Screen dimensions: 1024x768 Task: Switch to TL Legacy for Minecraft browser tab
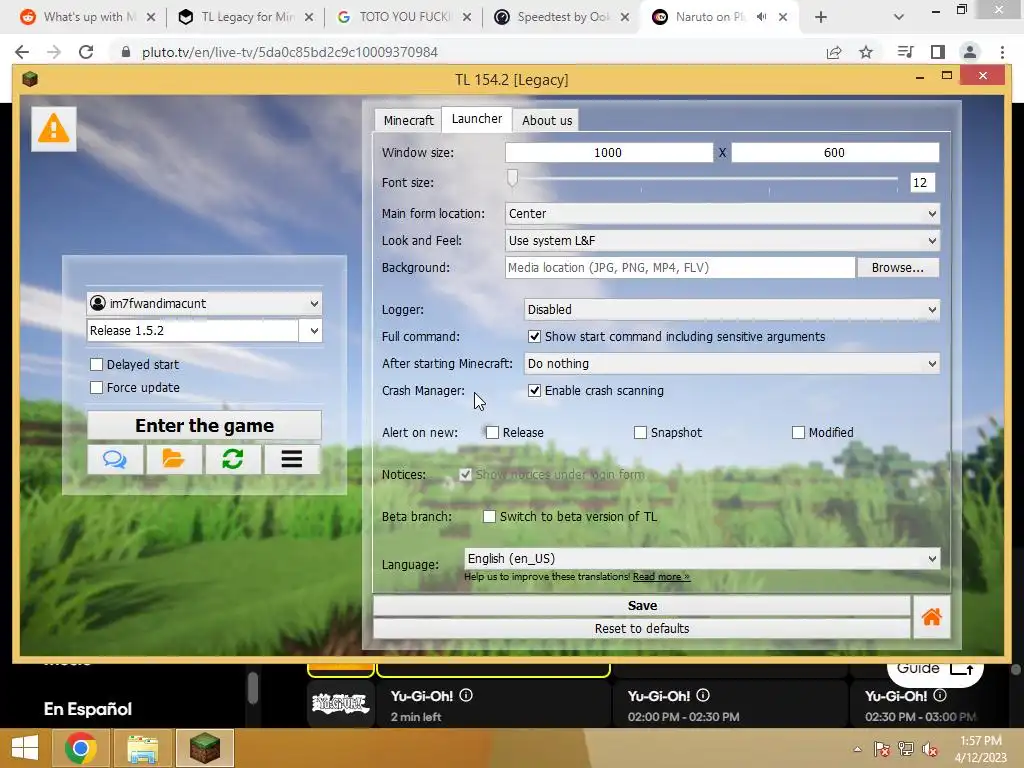[246, 17]
